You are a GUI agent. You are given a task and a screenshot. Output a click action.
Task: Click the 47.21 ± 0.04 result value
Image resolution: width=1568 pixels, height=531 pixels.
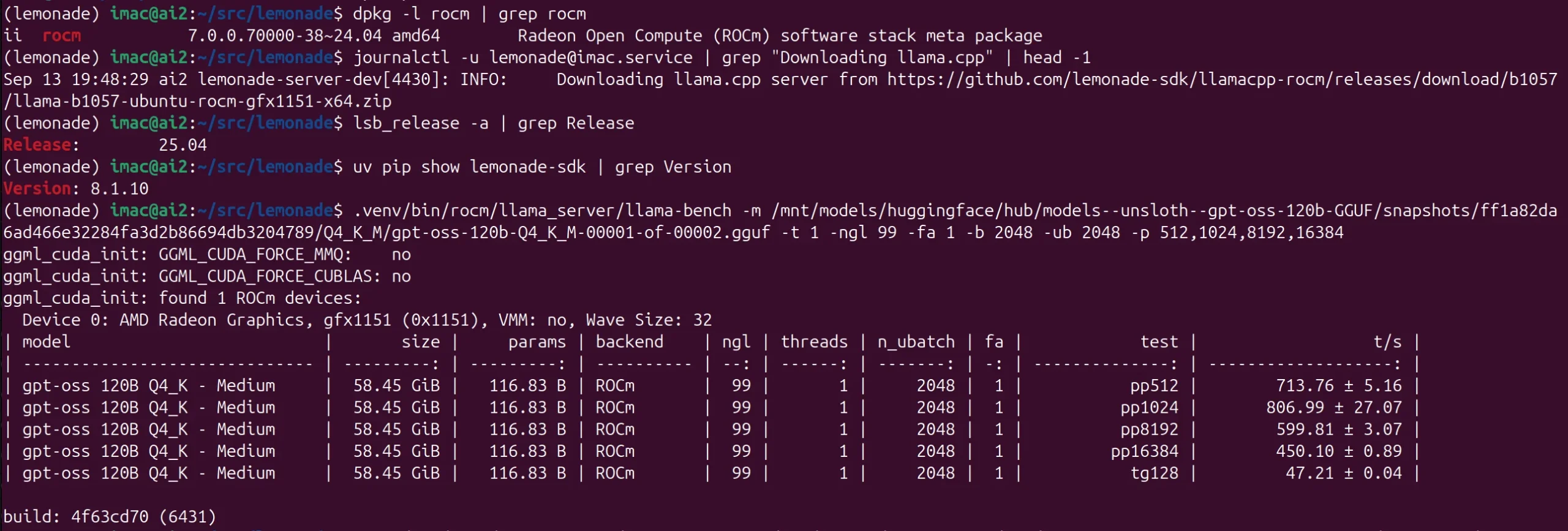pyautogui.click(x=1343, y=473)
